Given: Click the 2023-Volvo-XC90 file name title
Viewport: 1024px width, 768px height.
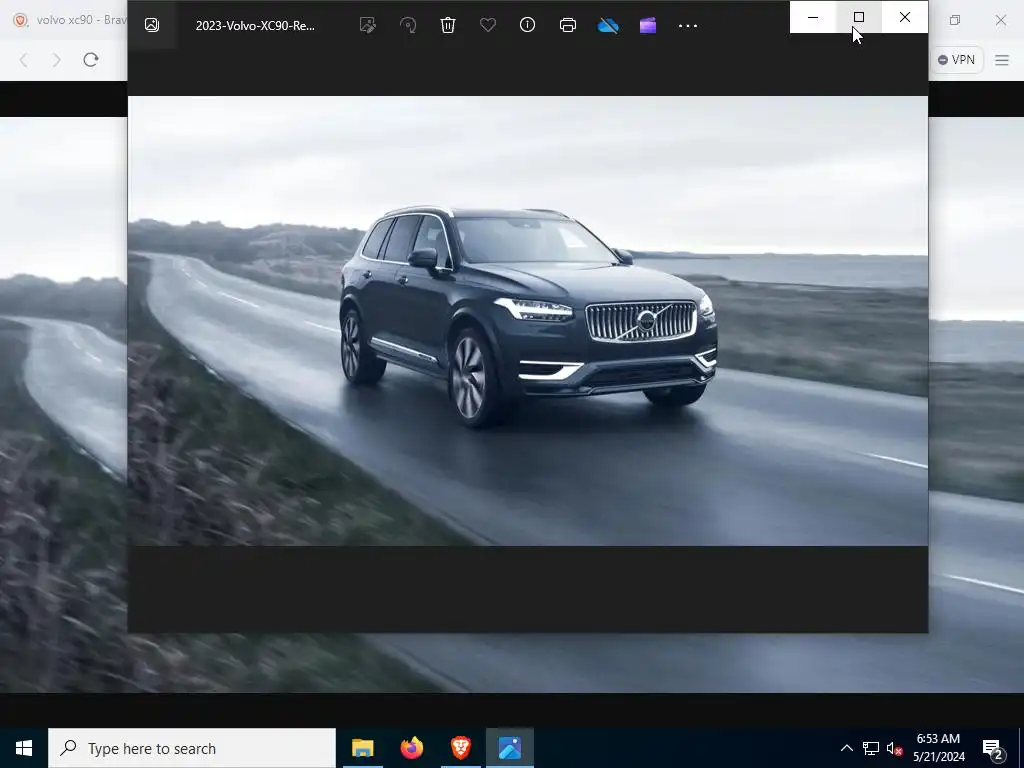Looking at the screenshot, I should click(255, 26).
